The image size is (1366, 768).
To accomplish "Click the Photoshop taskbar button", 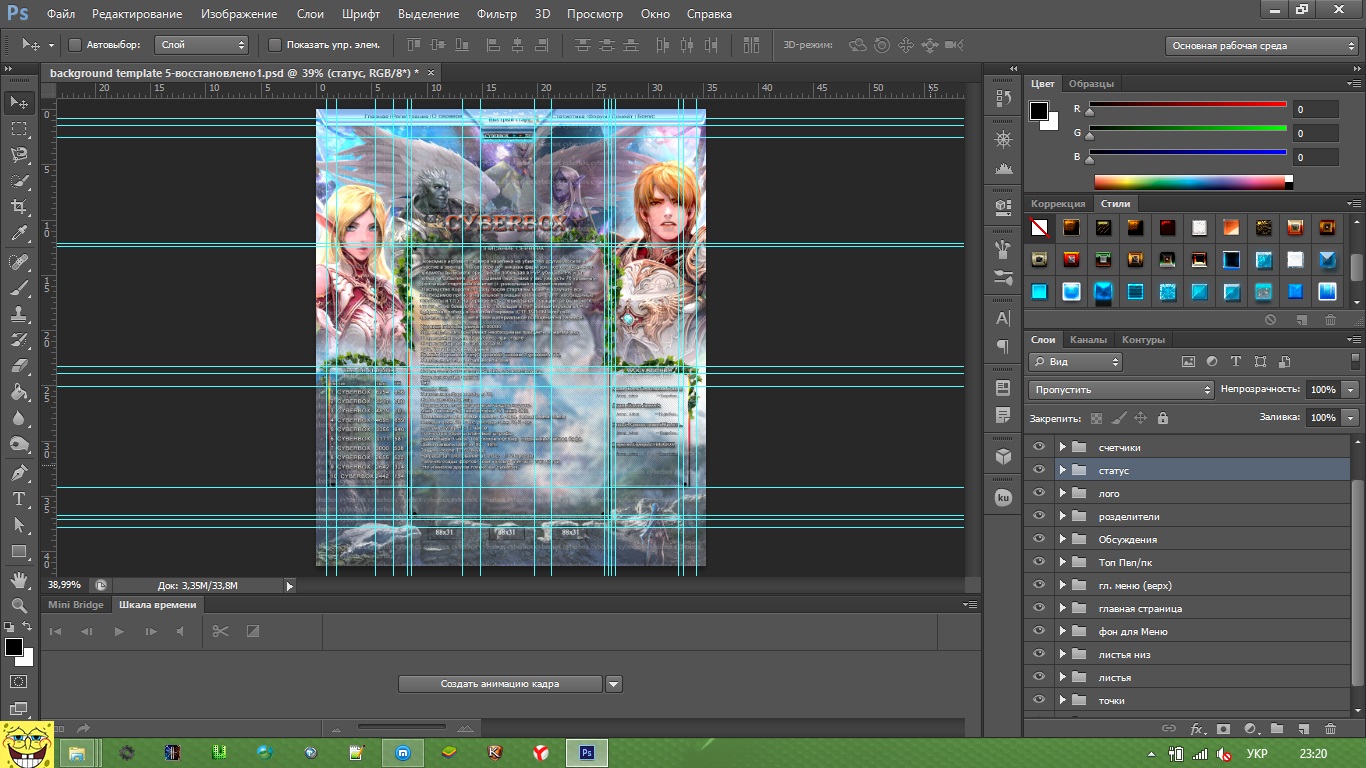I will point(588,752).
